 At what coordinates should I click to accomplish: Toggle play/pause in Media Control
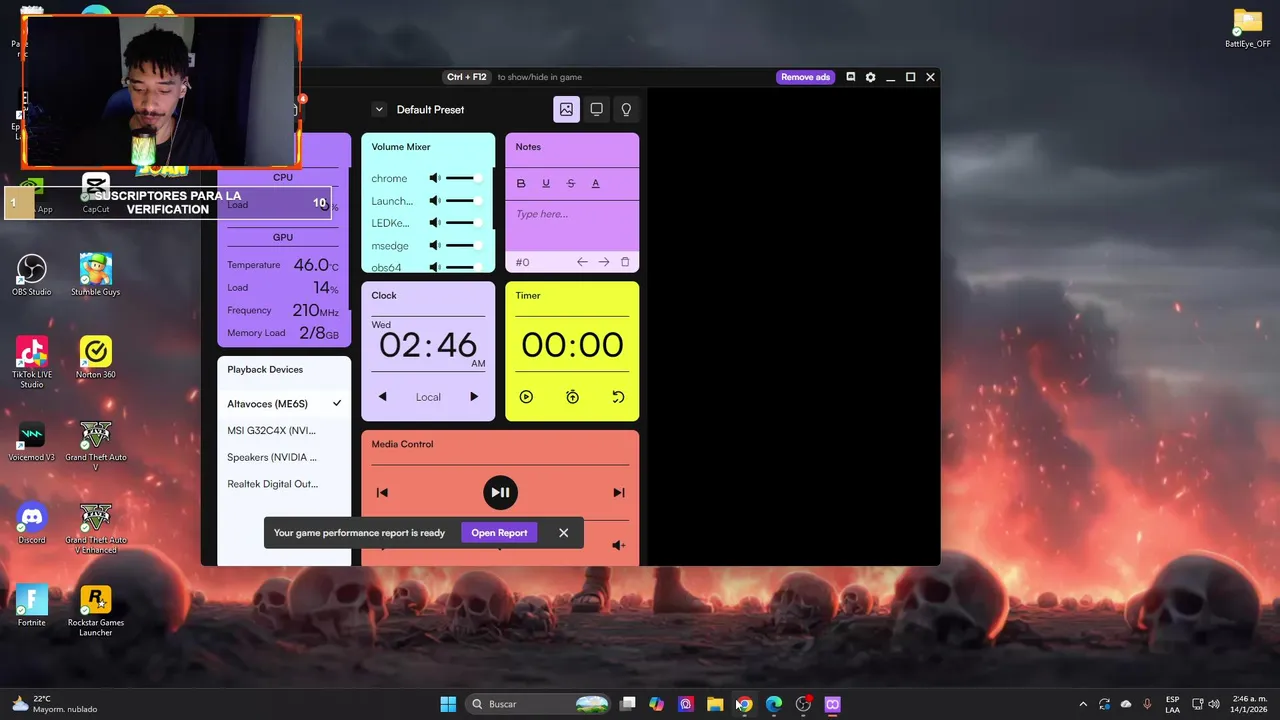click(501, 492)
